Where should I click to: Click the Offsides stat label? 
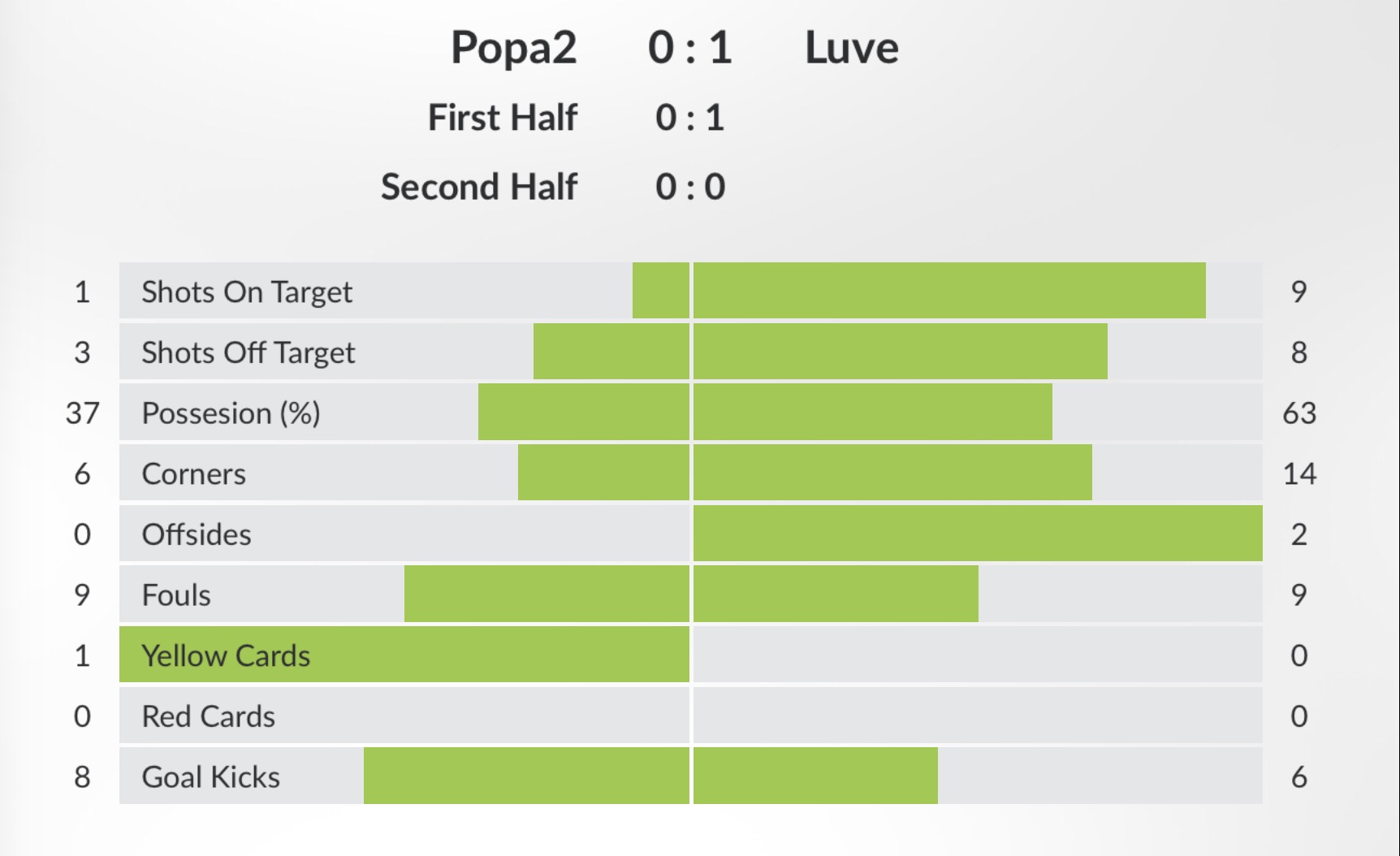click(197, 534)
